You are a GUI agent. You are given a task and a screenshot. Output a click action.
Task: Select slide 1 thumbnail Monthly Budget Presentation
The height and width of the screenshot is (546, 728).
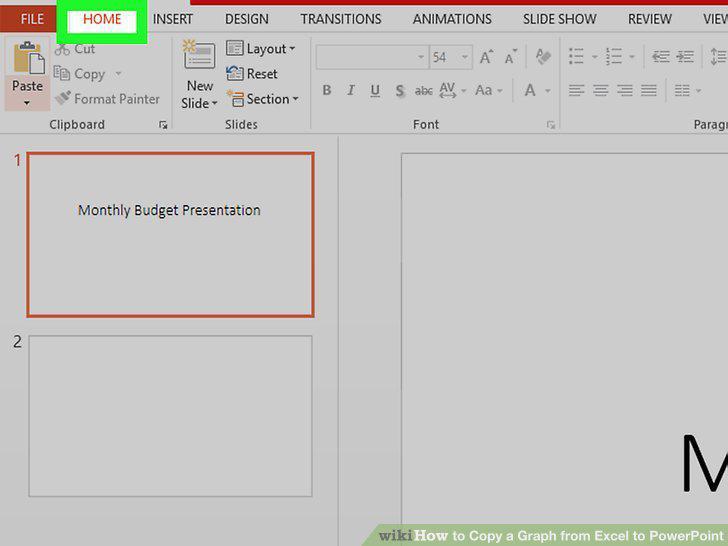coord(170,235)
